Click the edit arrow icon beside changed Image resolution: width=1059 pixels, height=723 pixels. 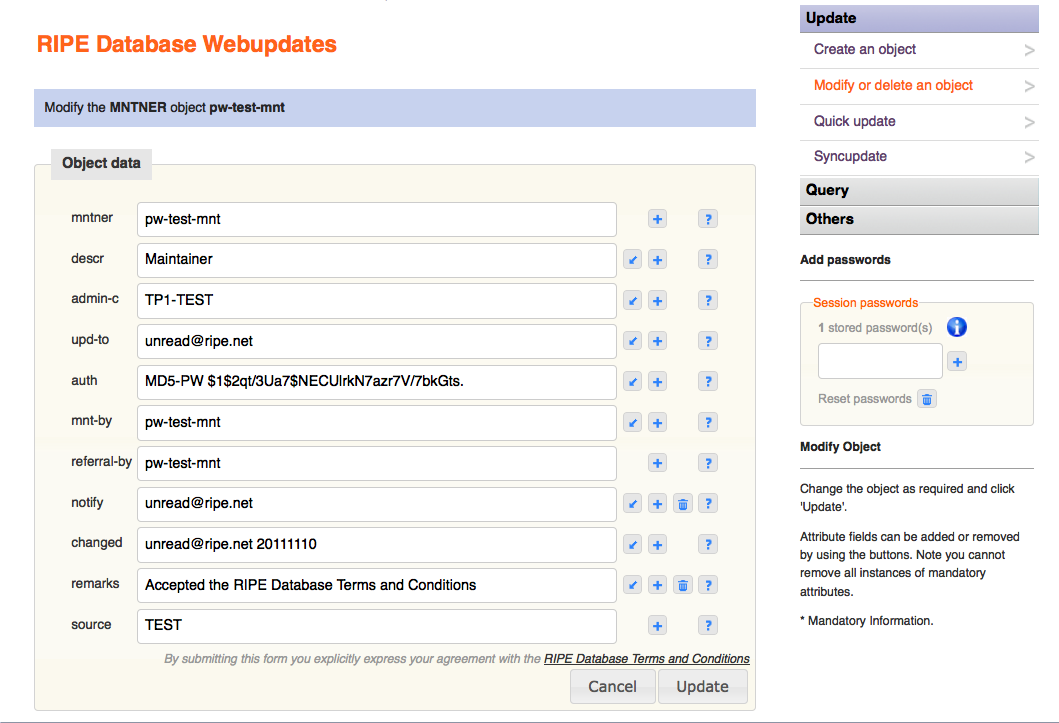click(632, 544)
